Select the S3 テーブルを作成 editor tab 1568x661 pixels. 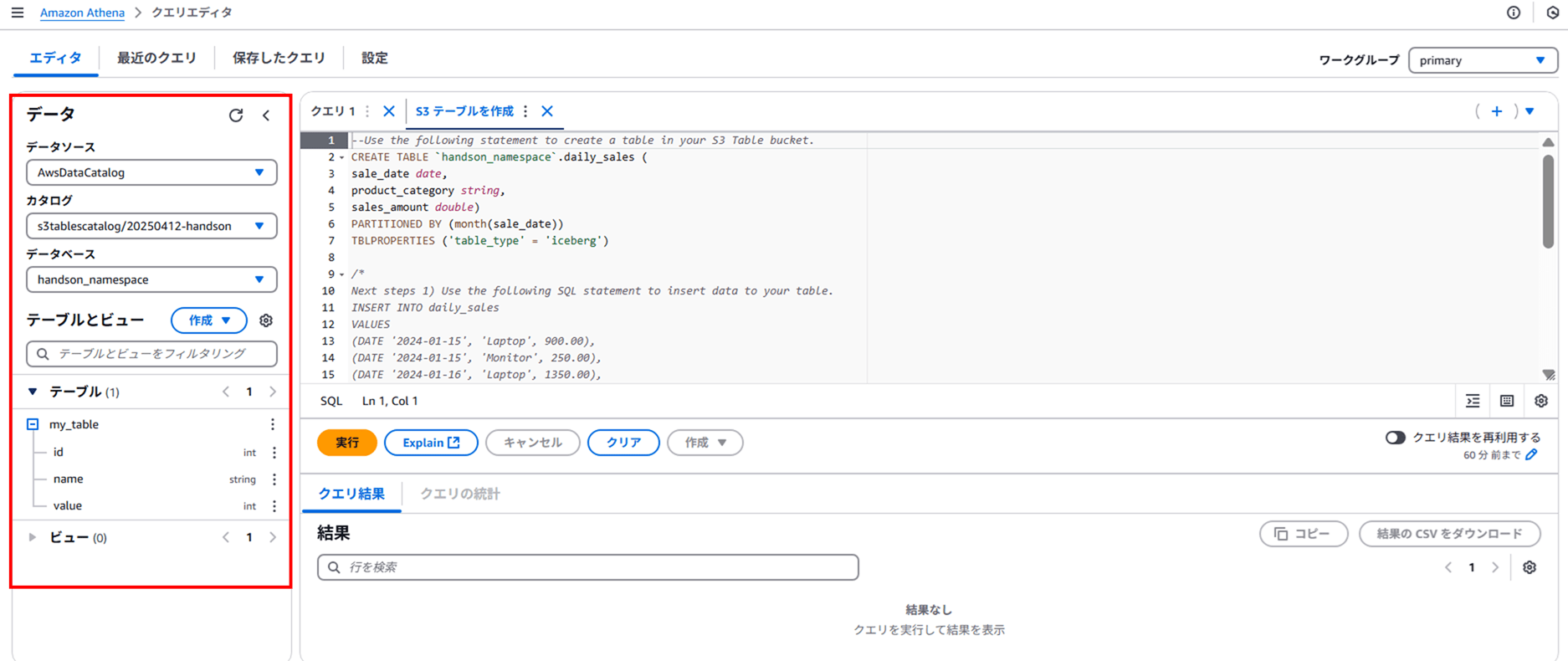464,111
